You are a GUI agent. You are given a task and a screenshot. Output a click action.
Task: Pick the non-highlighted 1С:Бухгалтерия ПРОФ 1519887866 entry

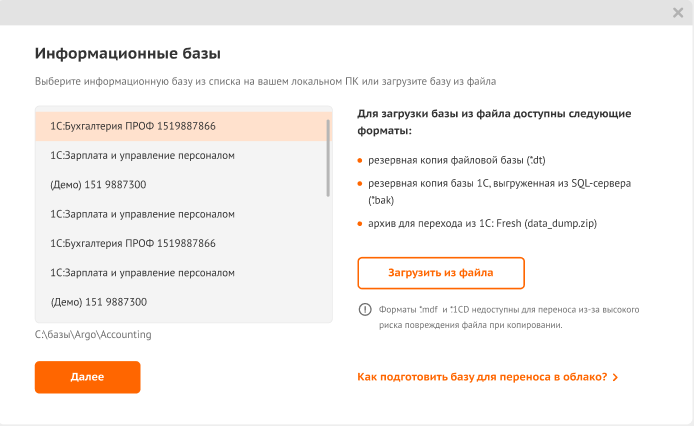[183, 243]
